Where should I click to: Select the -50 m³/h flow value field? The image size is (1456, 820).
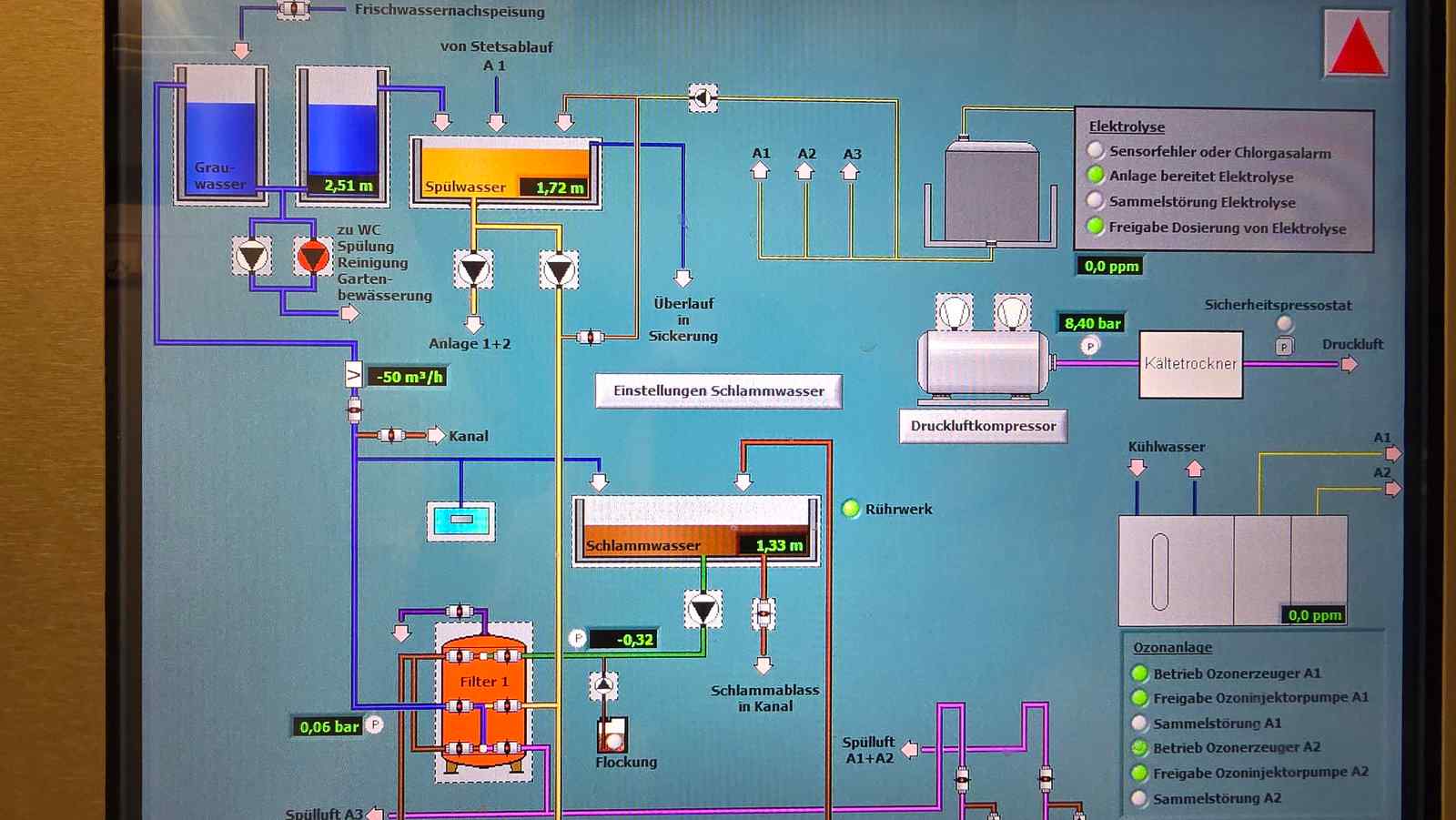click(409, 377)
